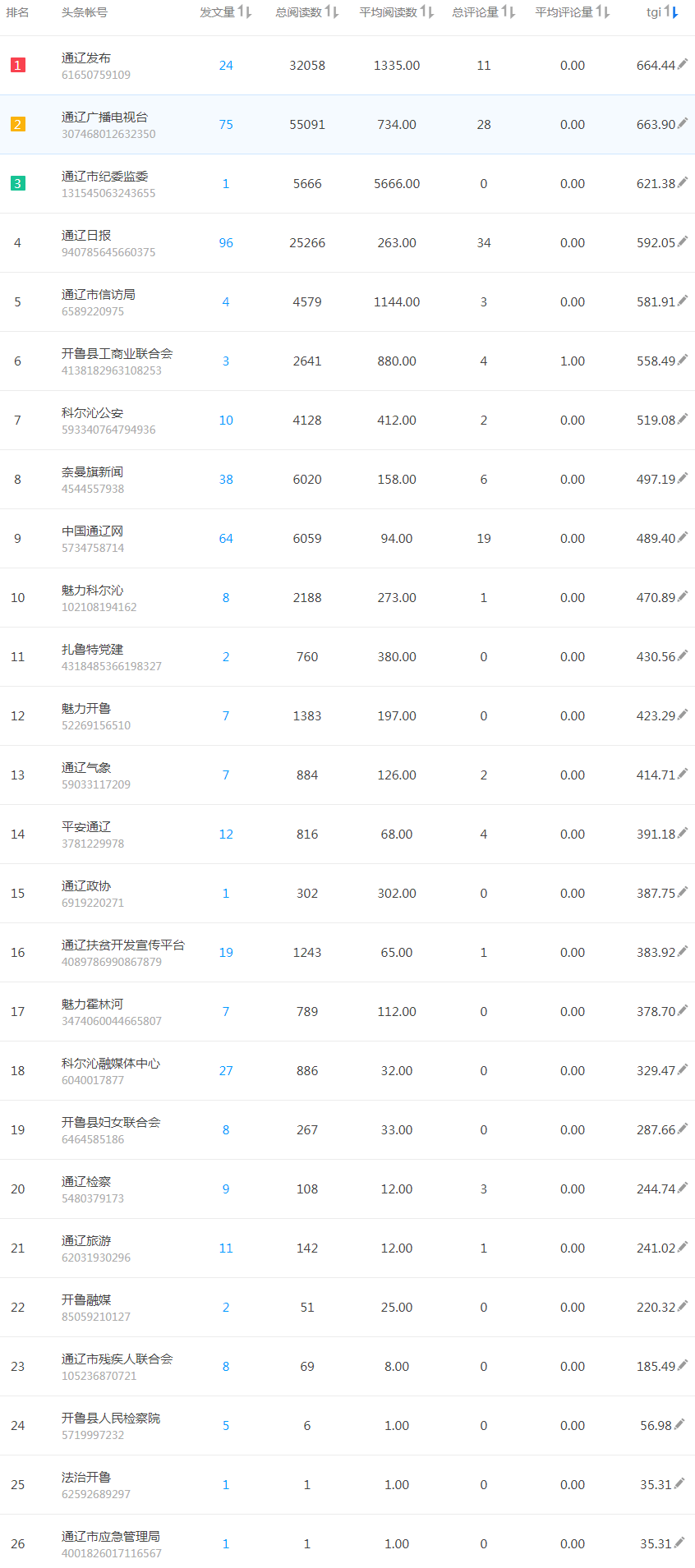Open article count 24 for 通辽发布
The height and width of the screenshot is (1568, 695).
pos(226,66)
